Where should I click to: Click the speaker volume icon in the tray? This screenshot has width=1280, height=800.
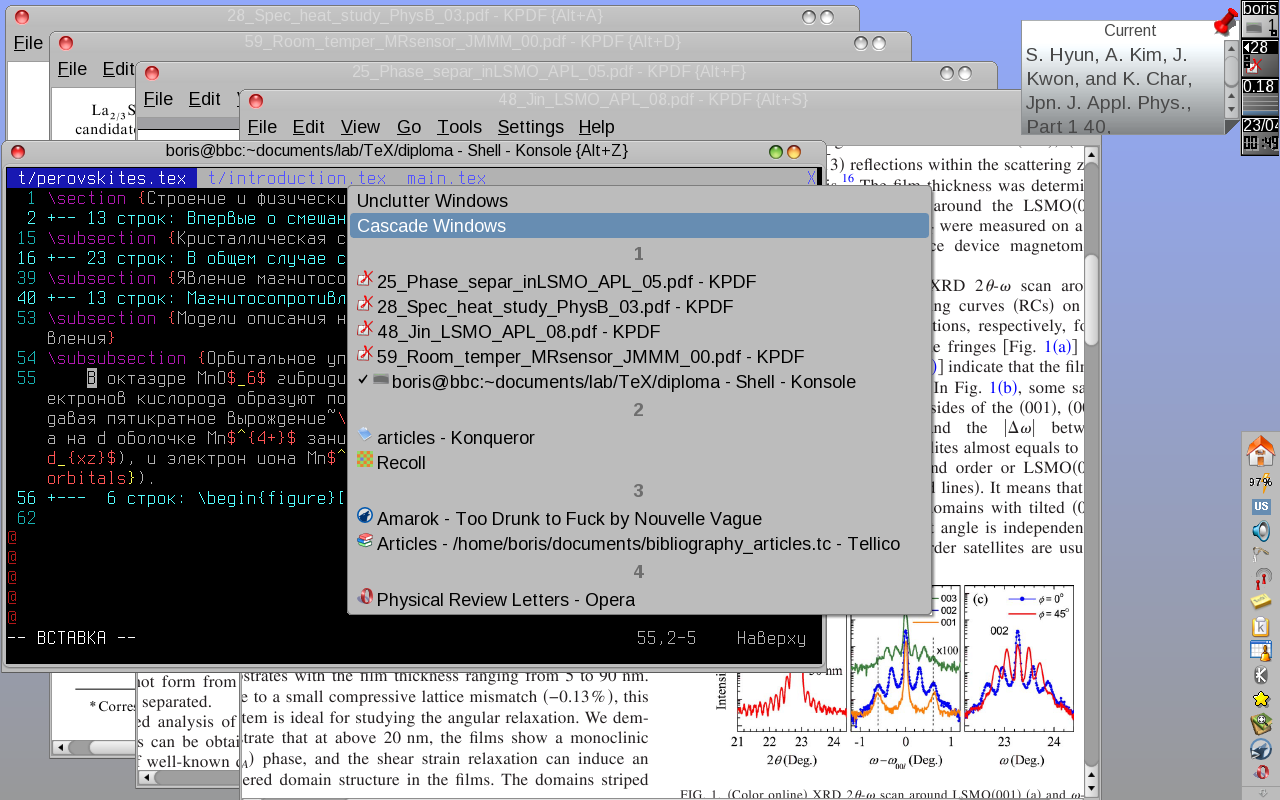(x=1261, y=531)
